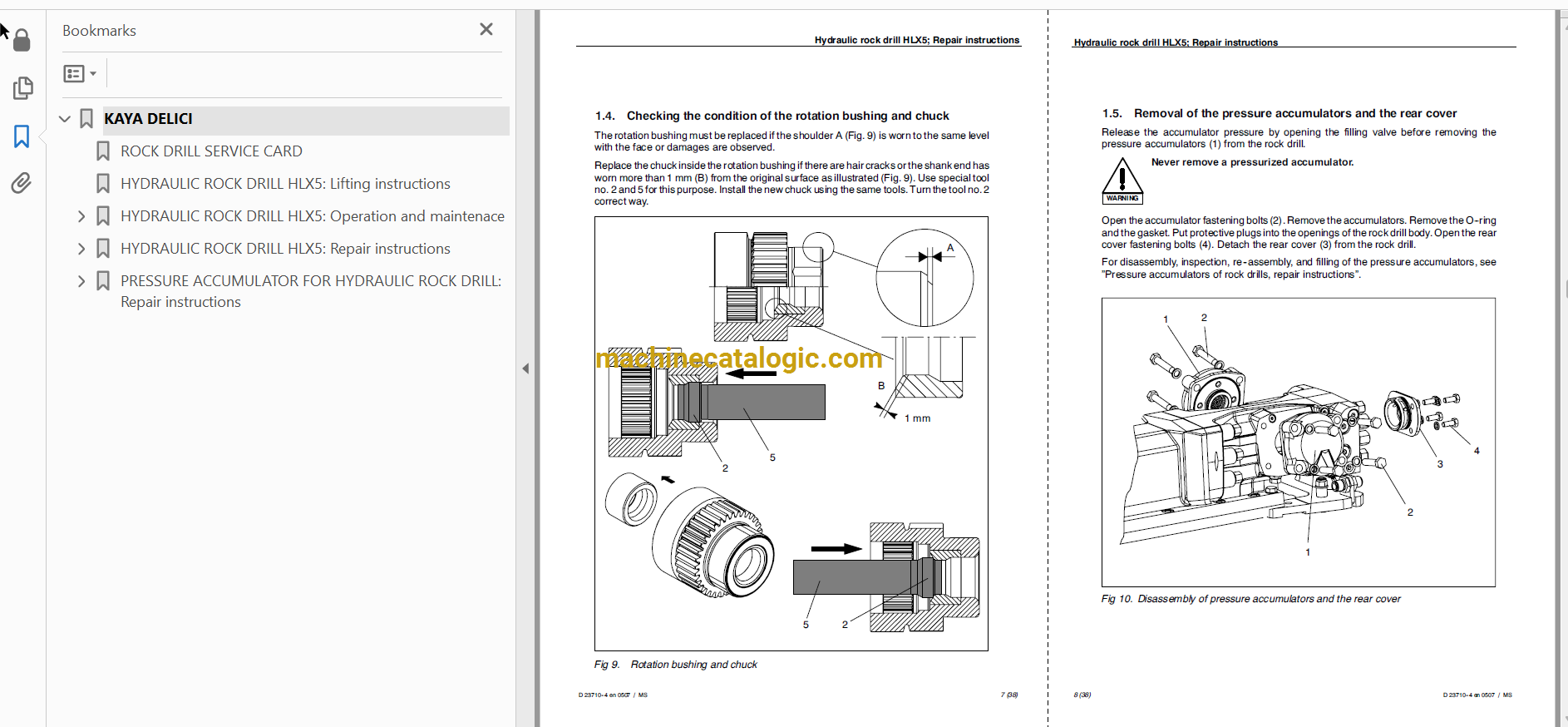This screenshot has height=727, width=1568.
Task: Click section heading 1.5 Removal of accumulators
Action: coord(1280,113)
